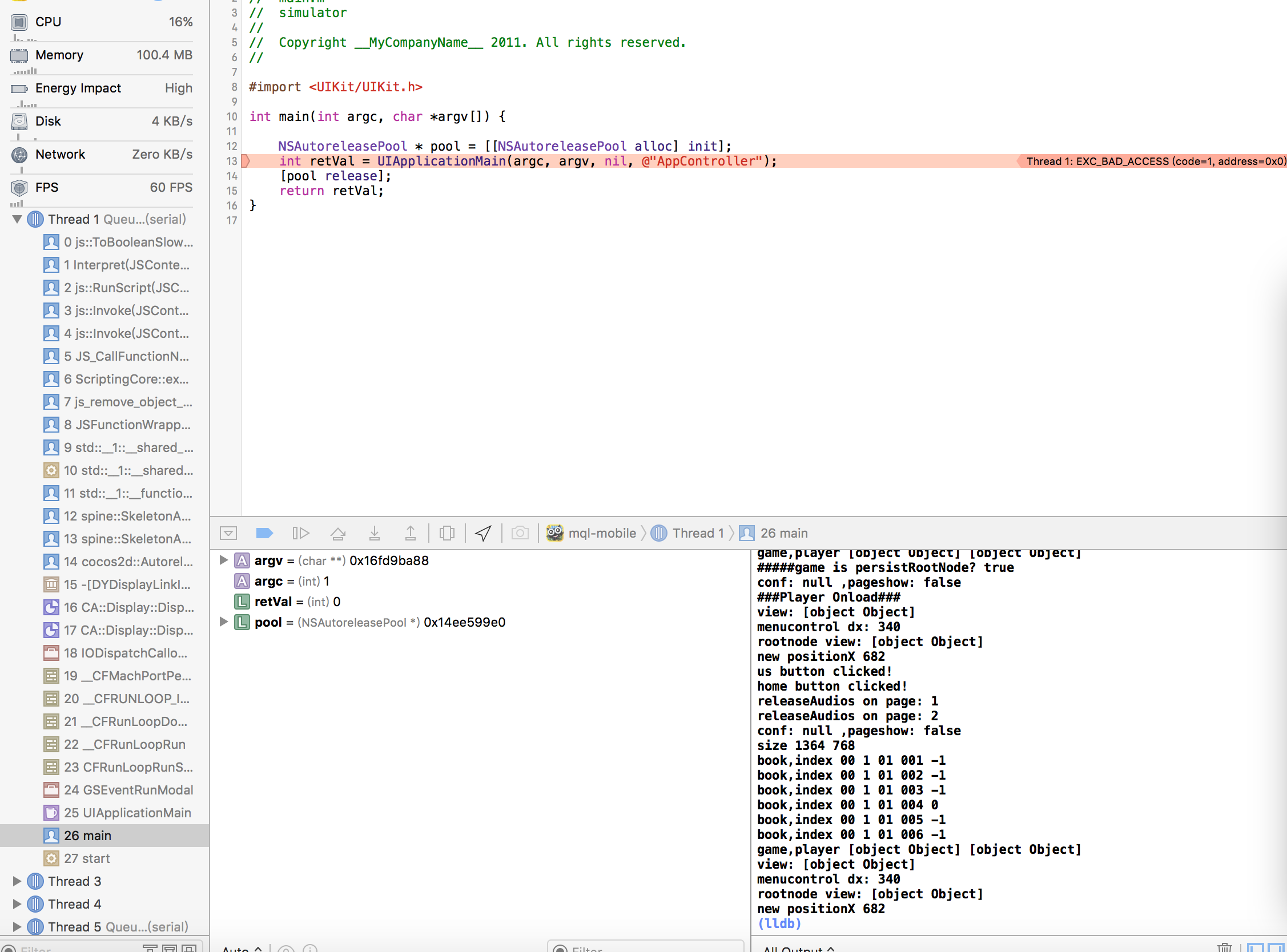Select stack frame 25 UIApplicationMain
This screenshot has width=1287, height=952.
coord(127,813)
